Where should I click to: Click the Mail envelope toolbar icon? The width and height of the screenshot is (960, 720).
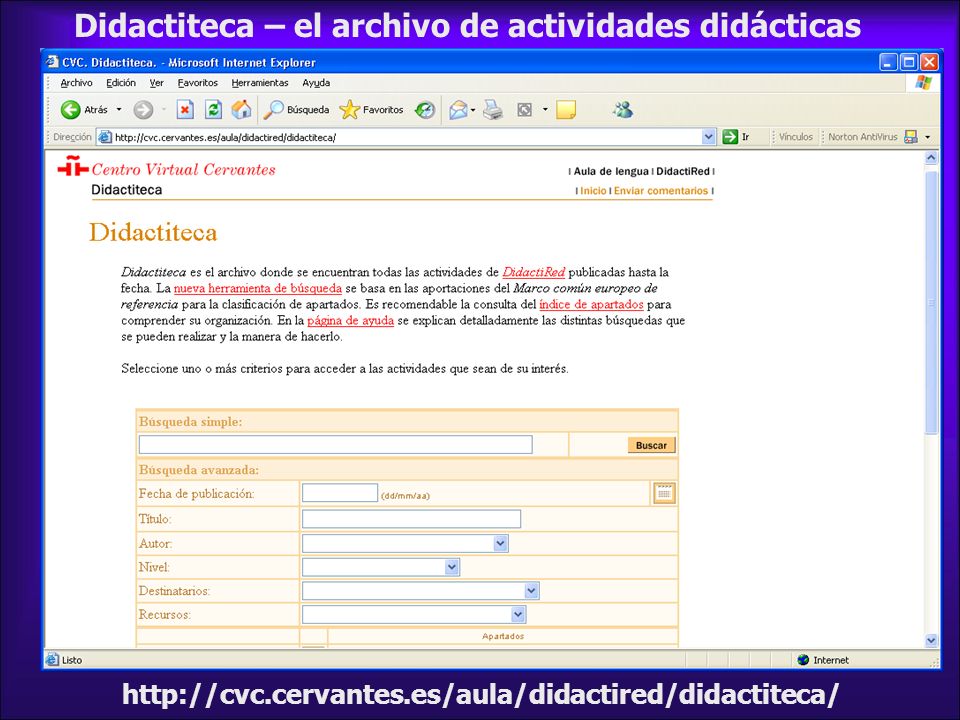point(458,110)
